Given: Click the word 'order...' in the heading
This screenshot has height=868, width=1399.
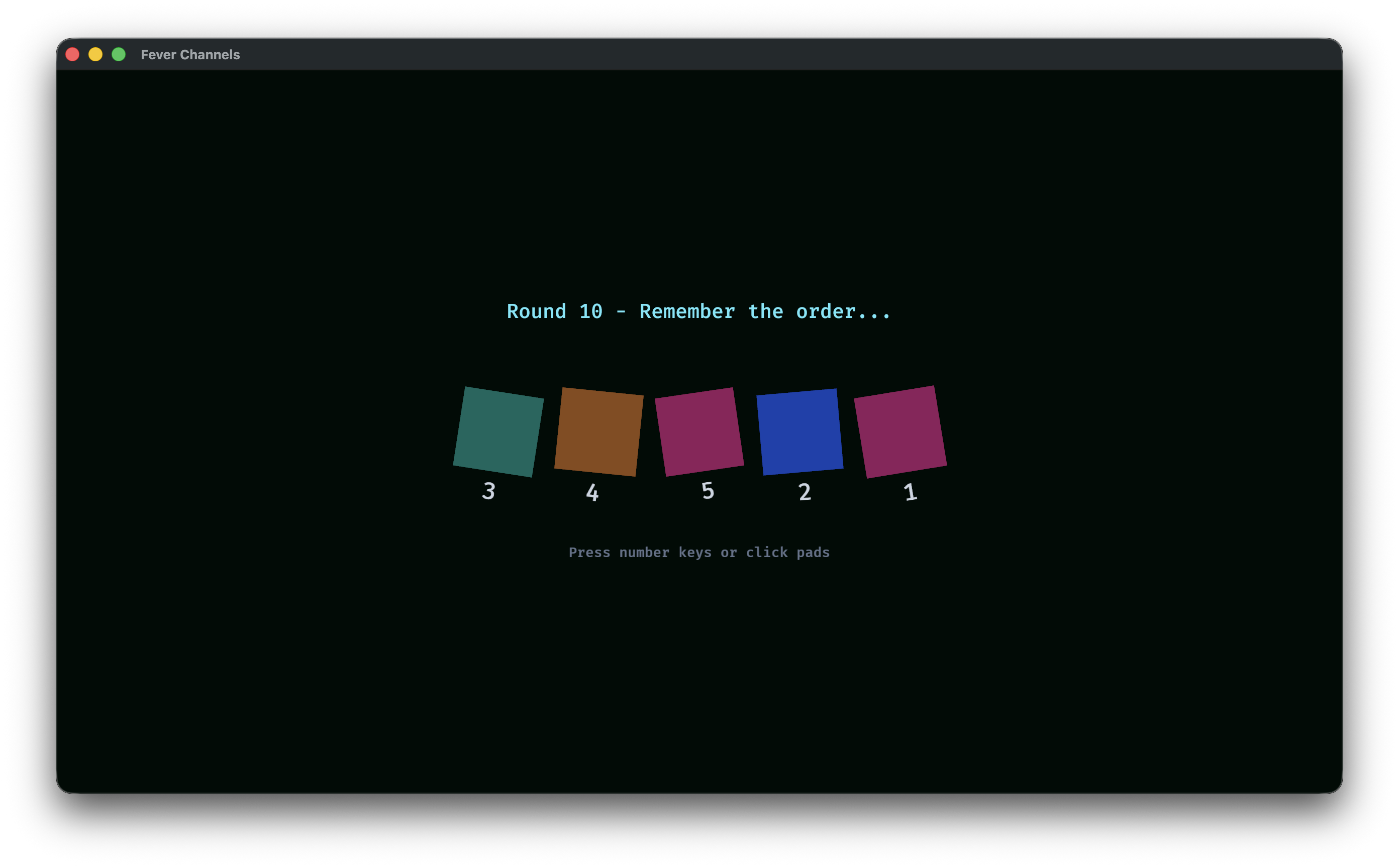Looking at the screenshot, I should tap(843, 312).
